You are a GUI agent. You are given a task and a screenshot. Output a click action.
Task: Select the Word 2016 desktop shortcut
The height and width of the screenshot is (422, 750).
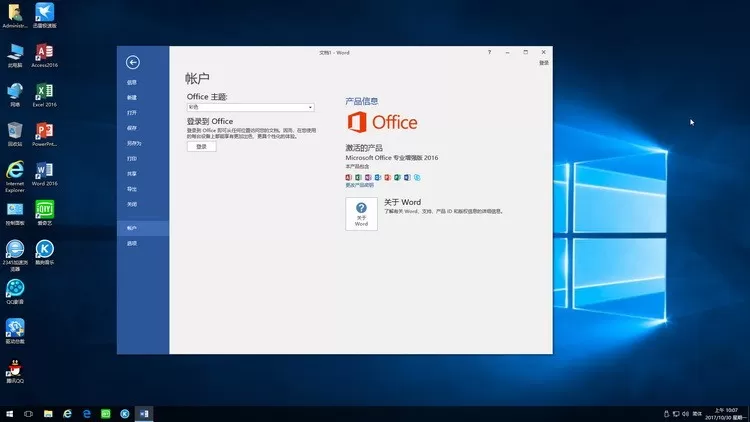(44, 174)
